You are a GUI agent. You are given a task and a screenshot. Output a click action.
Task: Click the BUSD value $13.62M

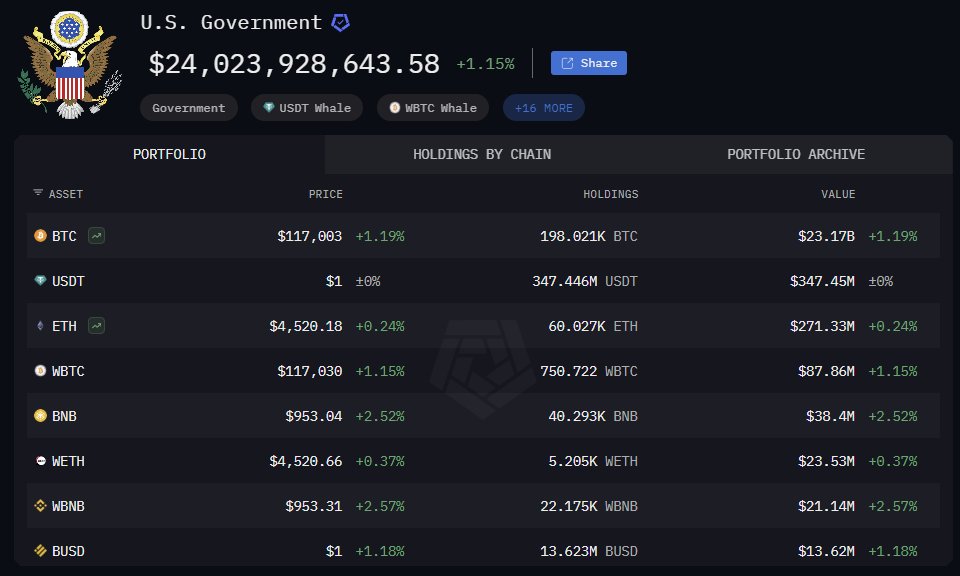tap(826, 552)
